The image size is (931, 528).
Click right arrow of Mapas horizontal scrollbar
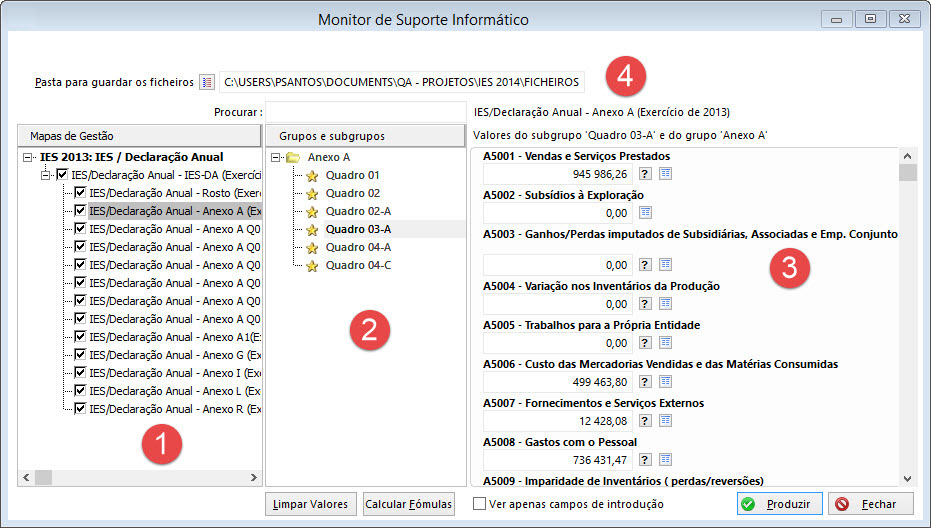[254, 478]
